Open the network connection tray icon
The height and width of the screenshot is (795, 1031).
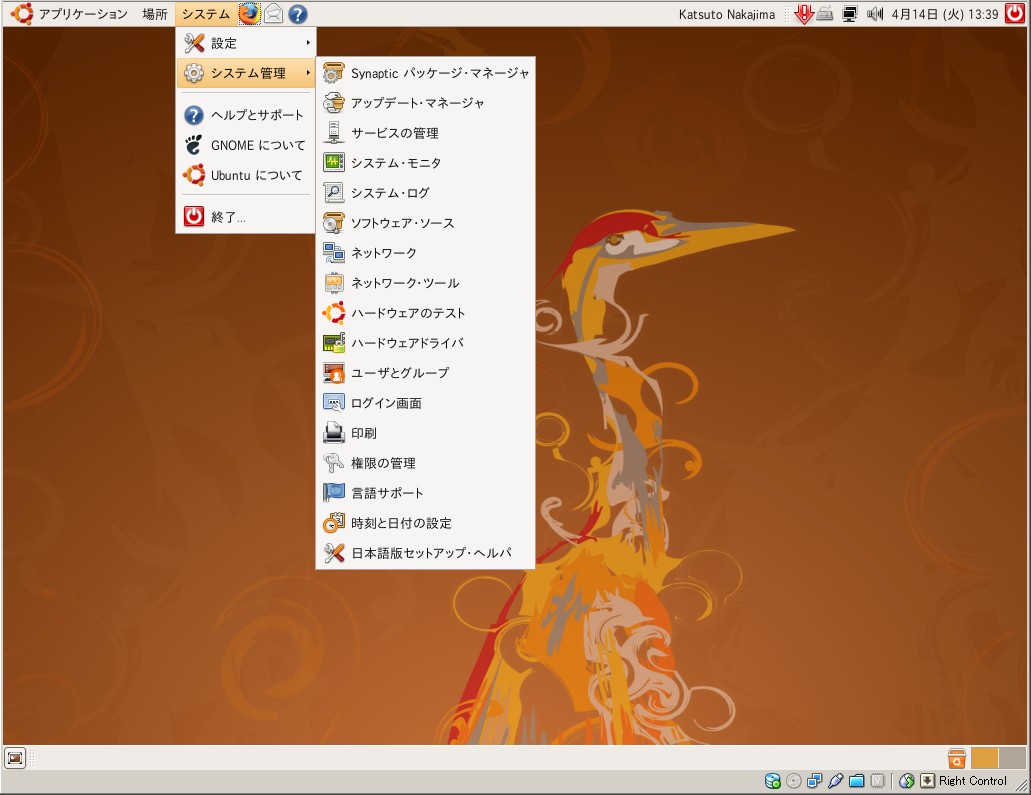[850, 14]
